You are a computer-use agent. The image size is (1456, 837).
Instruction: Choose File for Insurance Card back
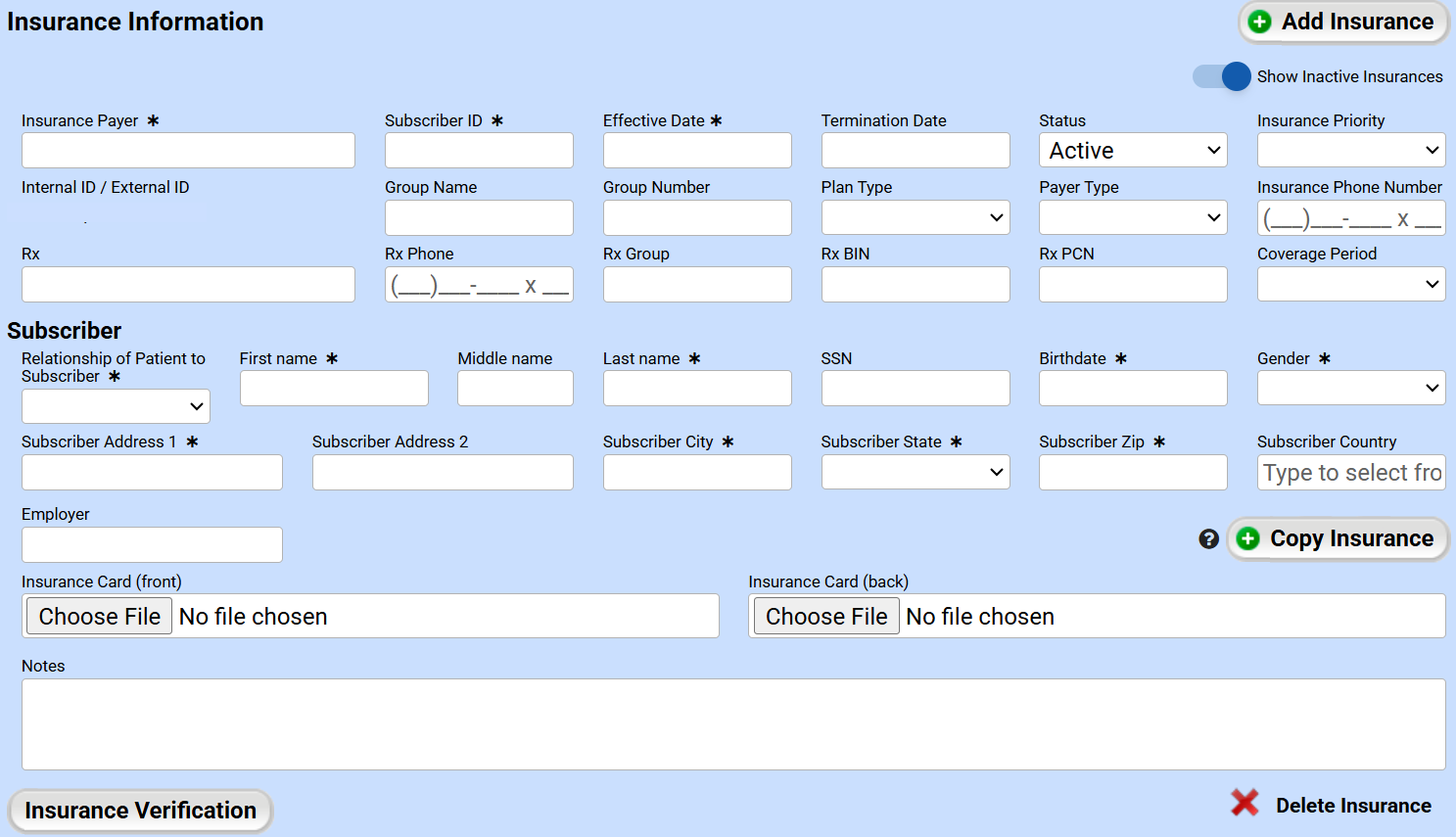(x=826, y=617)
